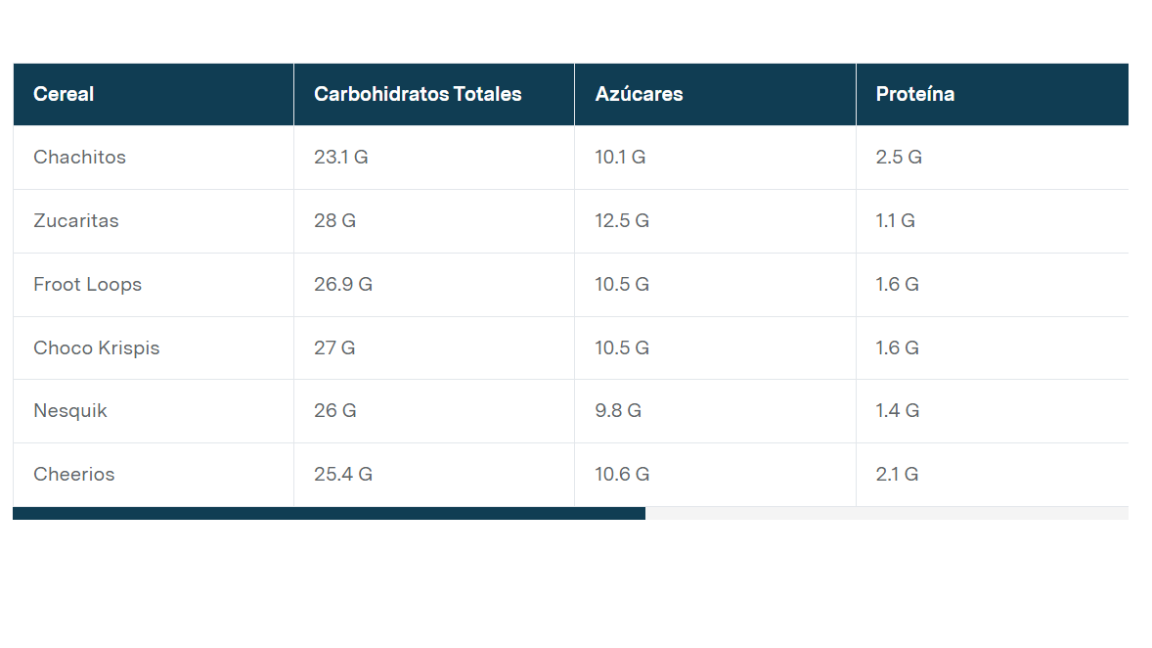This screenshot has height=648, width=1152.
Task: Click Cheerios sugar value 10.6 G
Action: (622, 474)
